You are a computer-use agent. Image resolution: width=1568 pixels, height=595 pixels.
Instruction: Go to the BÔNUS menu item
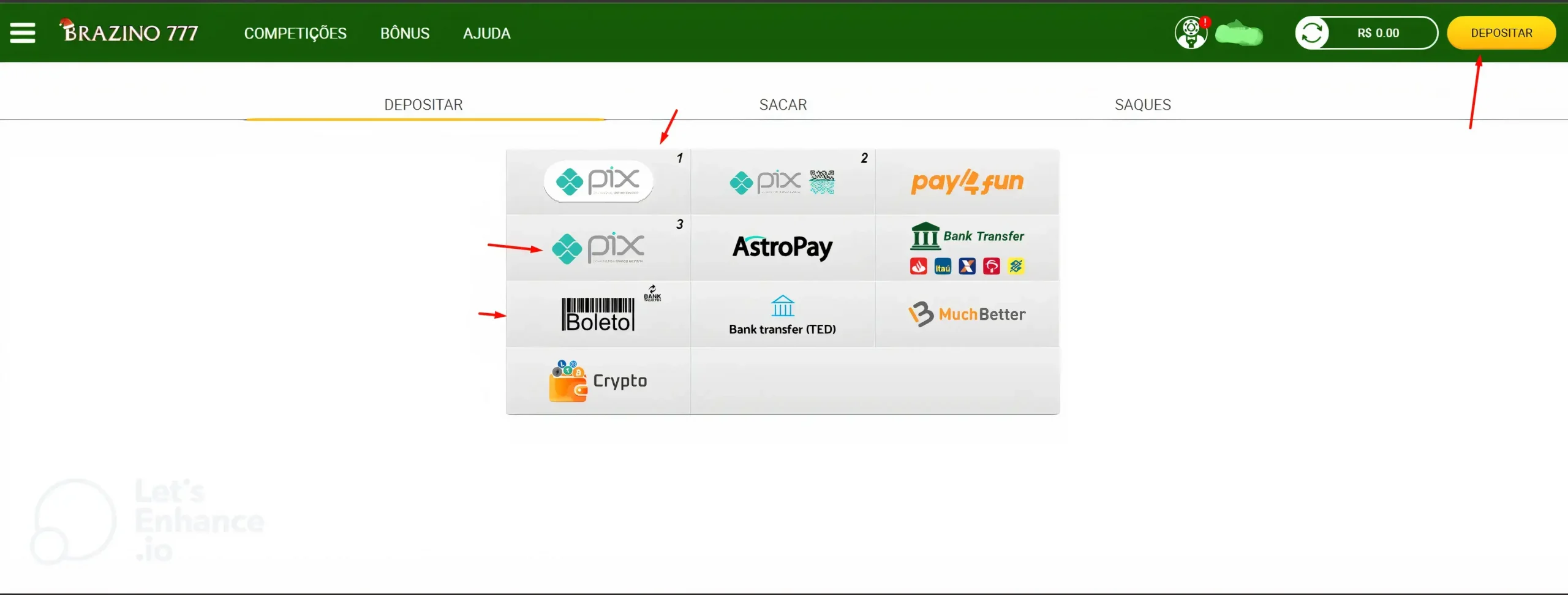point(405,33)
